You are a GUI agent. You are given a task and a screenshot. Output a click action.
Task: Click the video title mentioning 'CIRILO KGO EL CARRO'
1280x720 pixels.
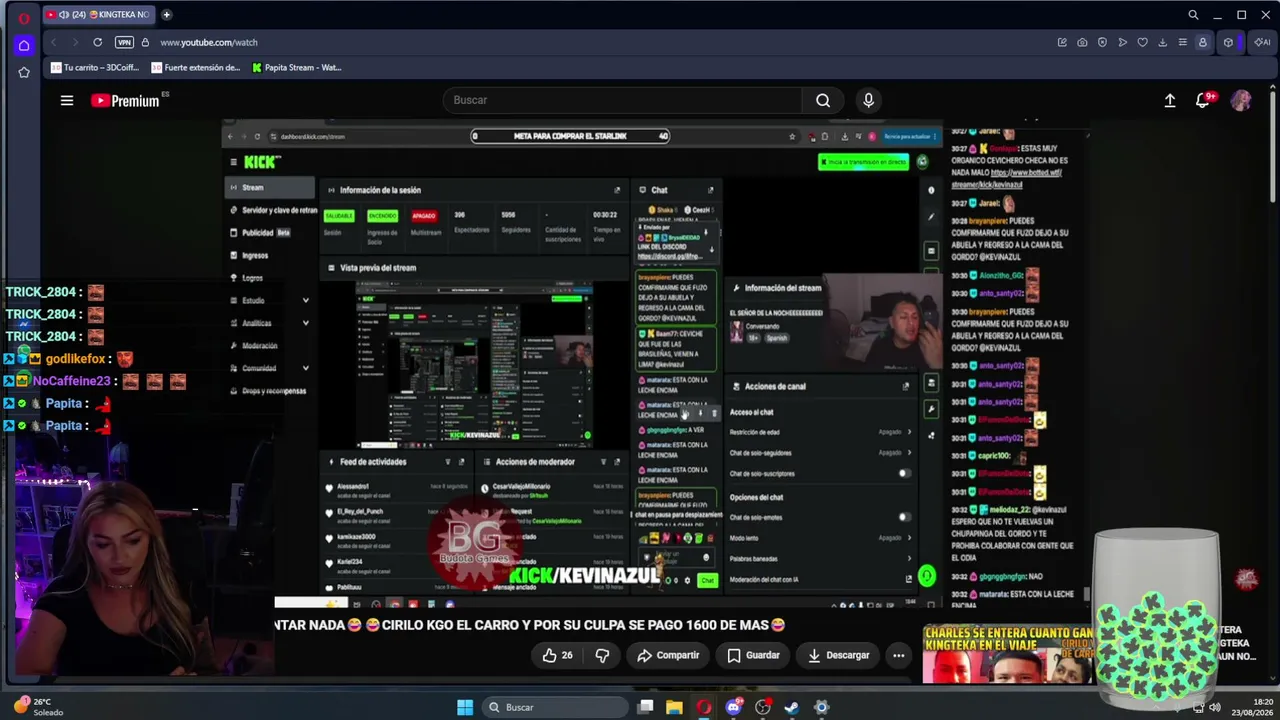(530, 625)
